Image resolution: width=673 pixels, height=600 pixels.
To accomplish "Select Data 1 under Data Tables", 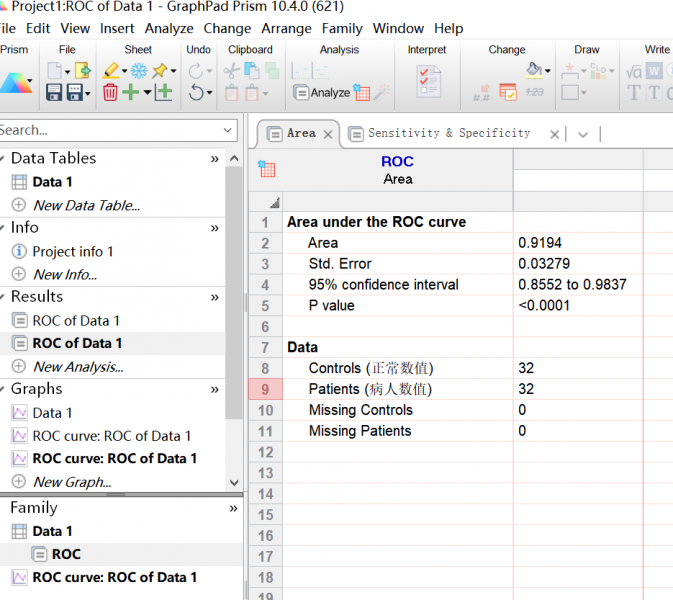I will (52, 182).
